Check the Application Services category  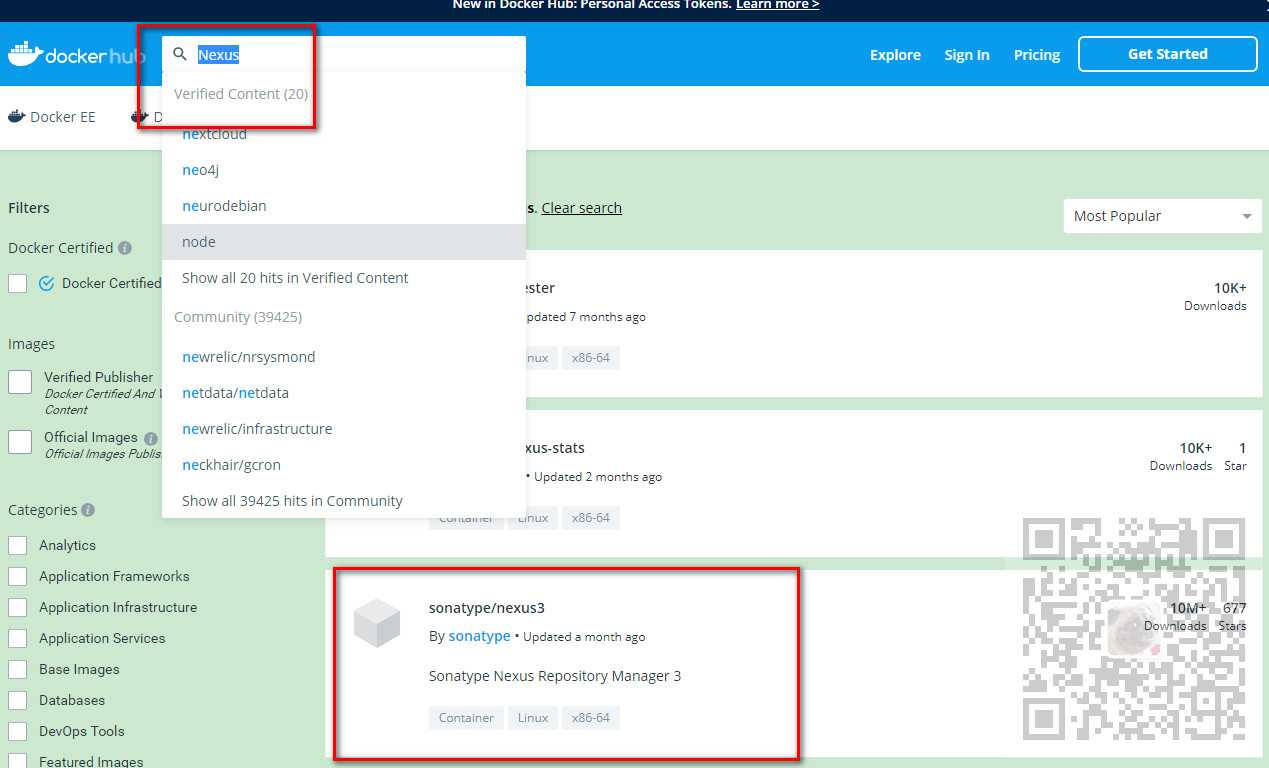[17, 638]
